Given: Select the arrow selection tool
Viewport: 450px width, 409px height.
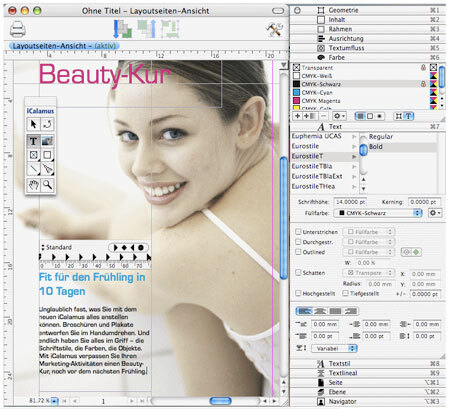Looking at the screenshot, I should click(33, 124).
